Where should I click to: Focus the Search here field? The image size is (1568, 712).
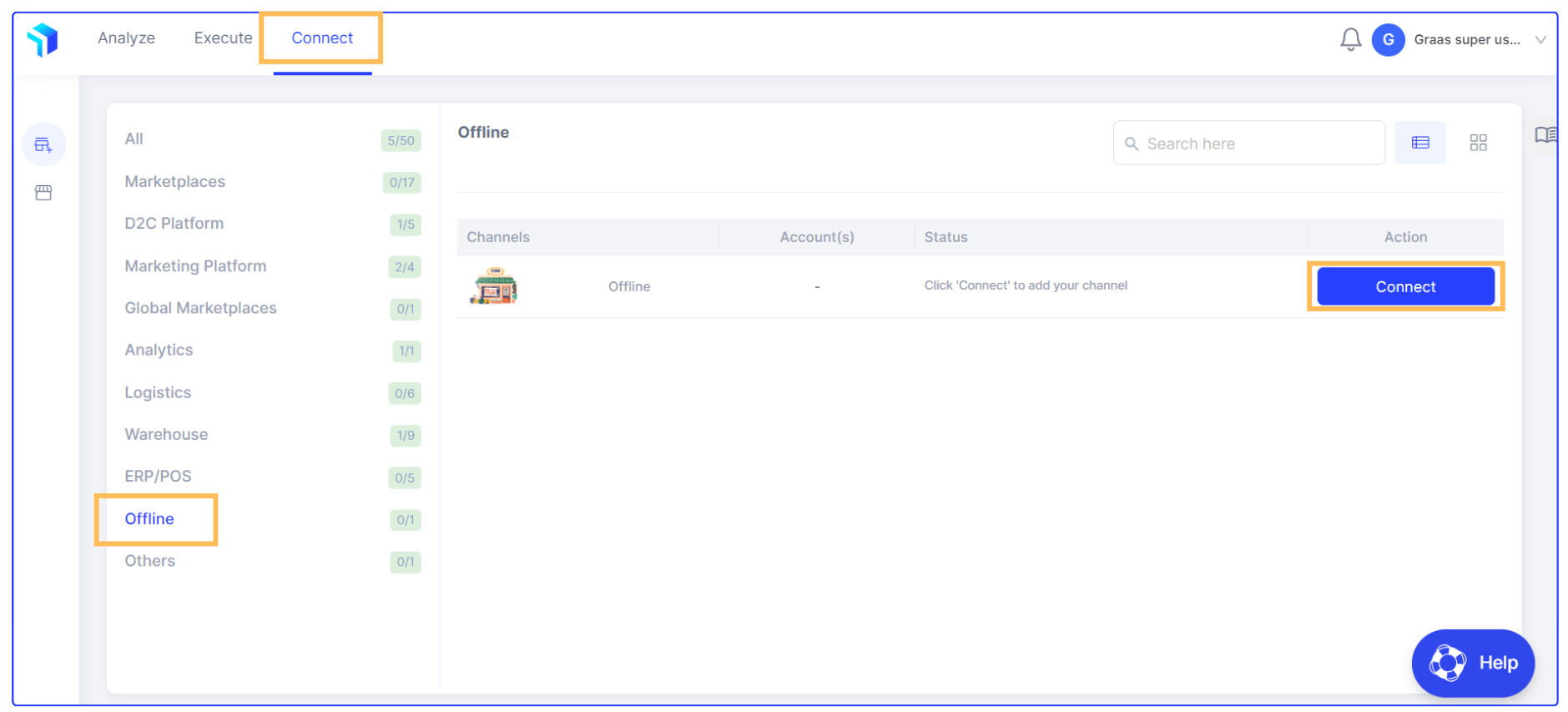(x=1248, y=143)
